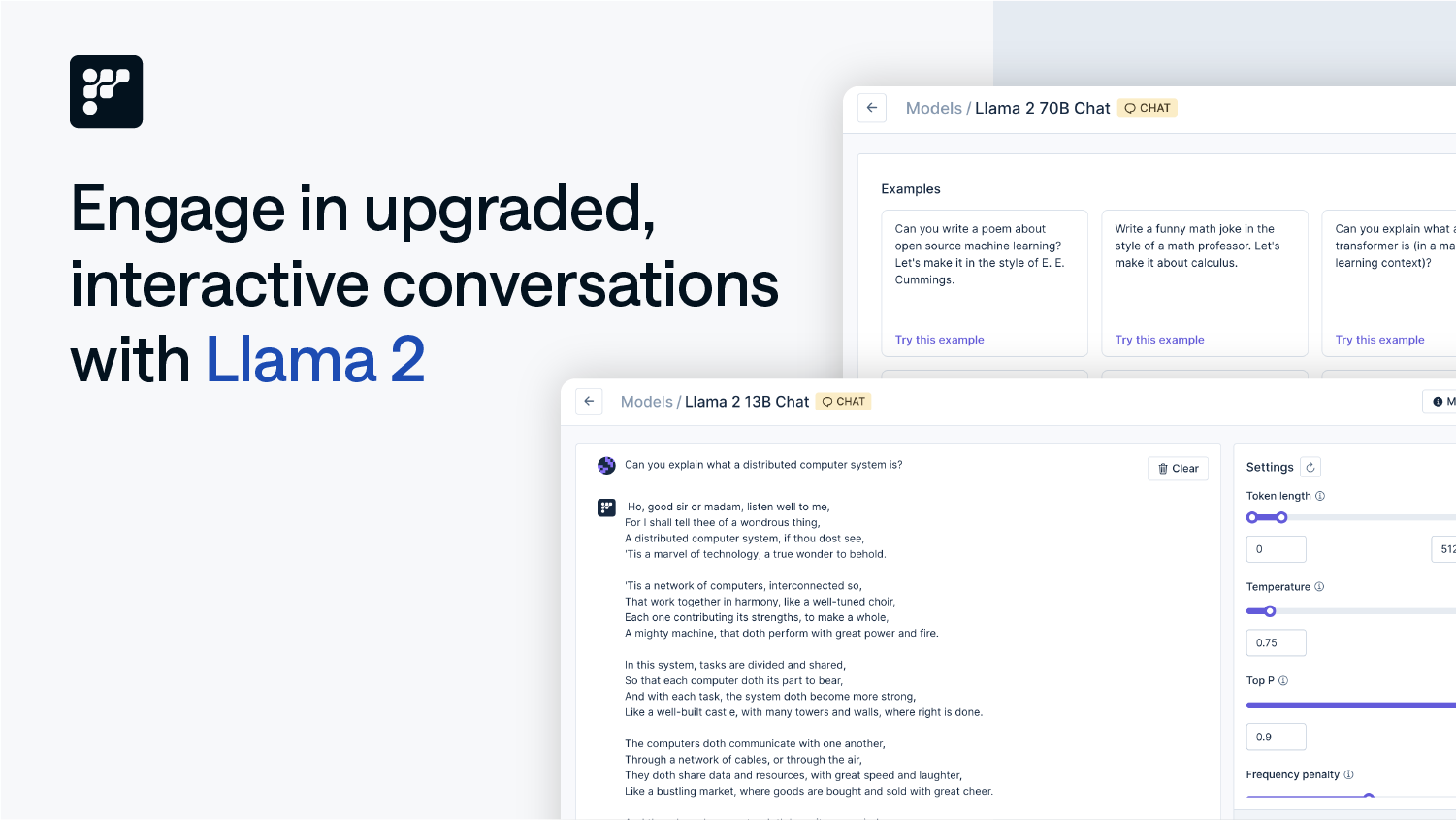Image resolution: width=1456 pixels, height=820 pixels.
Task: Focus the Token length max field showing 512
Action: 1443,549
